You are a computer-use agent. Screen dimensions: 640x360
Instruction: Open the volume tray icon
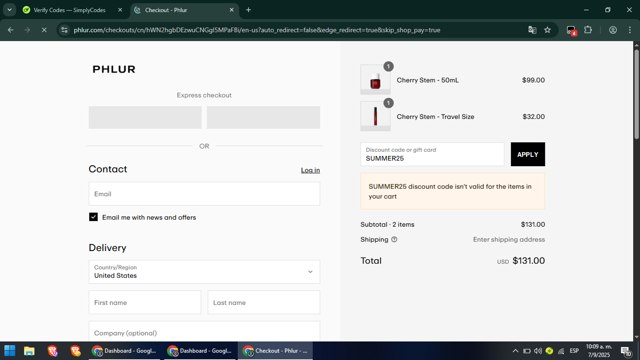538,351
